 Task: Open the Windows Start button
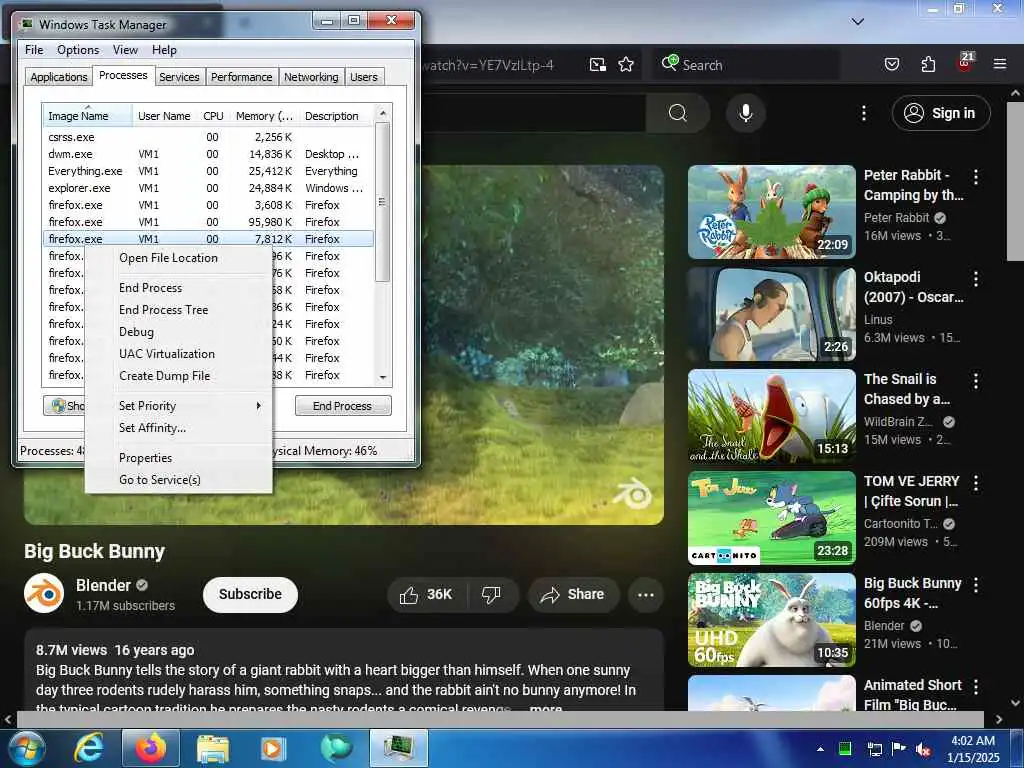pos(26,748)
